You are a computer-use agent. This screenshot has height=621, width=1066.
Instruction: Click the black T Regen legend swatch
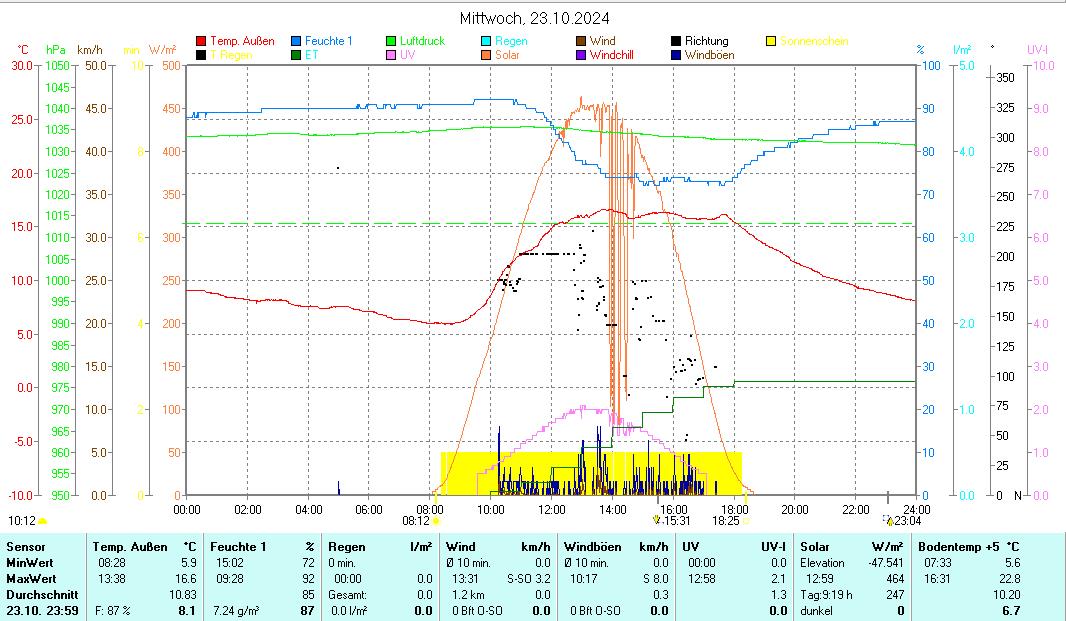tap(201, 55)
